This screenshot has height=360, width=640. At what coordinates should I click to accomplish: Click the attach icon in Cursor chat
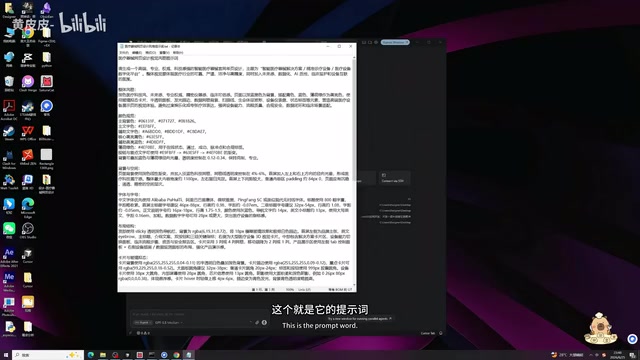(257, 322)
